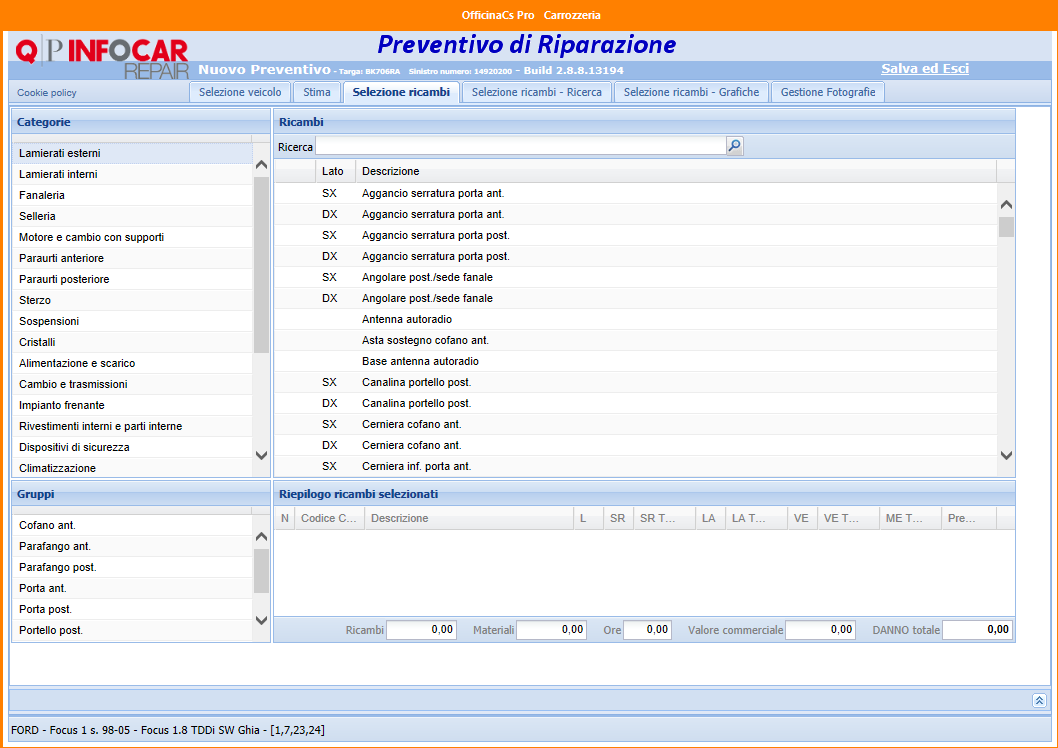
Task: Select DX Aggancio serratura porta post. row
Action: (x=636, y=256)
